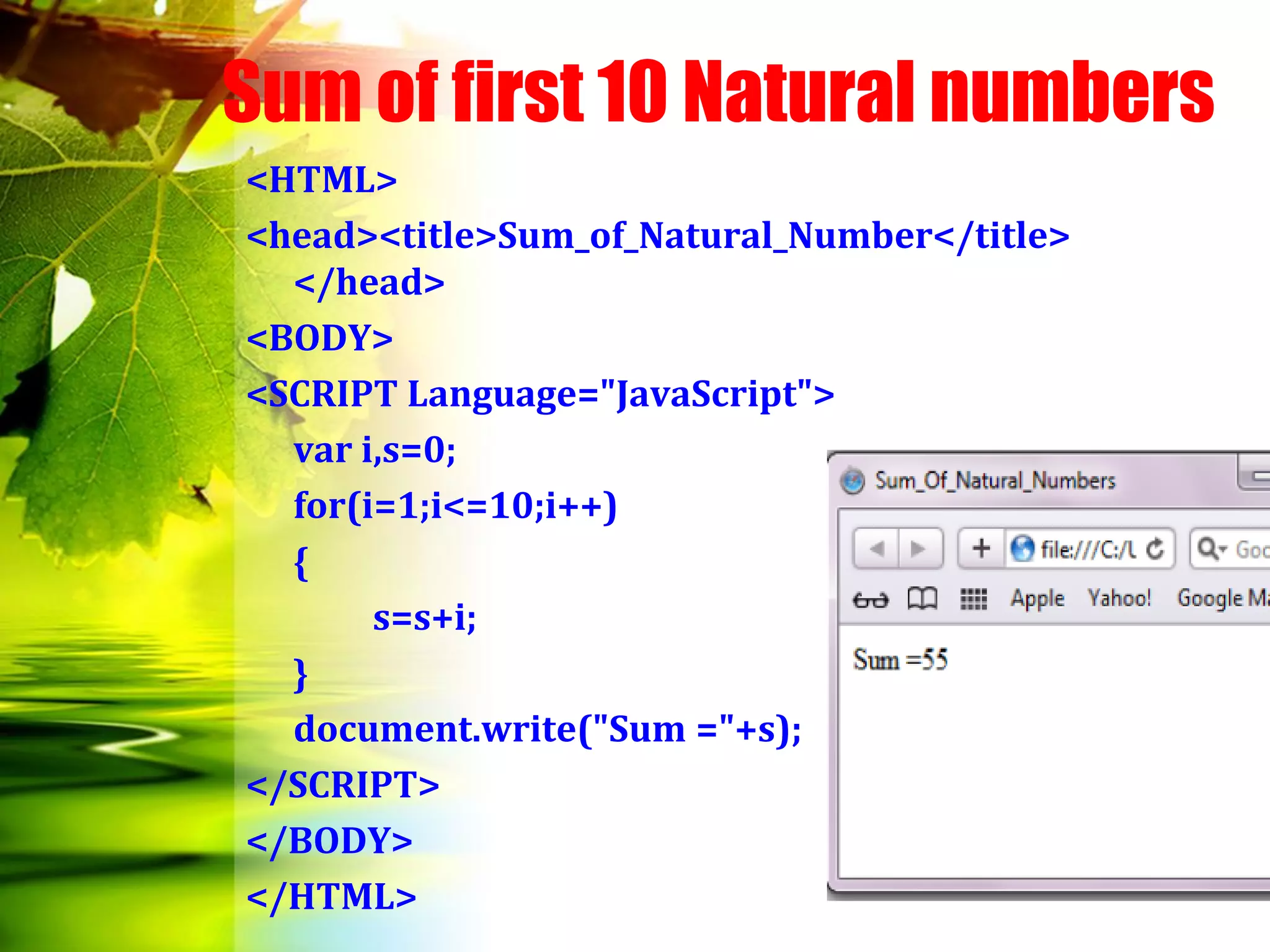Click the </BODY> closing tag line
This screenshot has height=952, width=1270.
tap(329, 841)
